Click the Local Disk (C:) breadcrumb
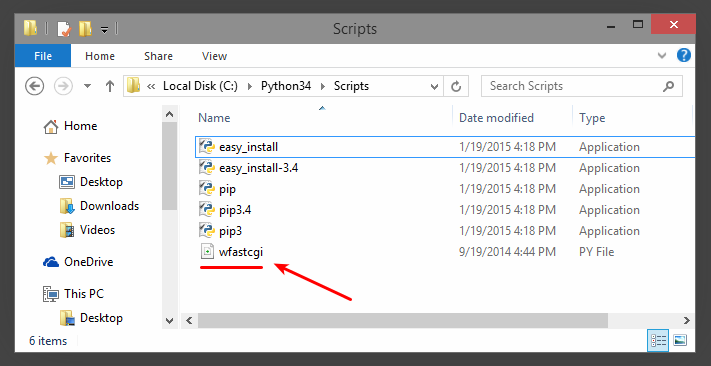Image resolution: width=711 pixels, height=366 pixels. [x=200, y=86]
